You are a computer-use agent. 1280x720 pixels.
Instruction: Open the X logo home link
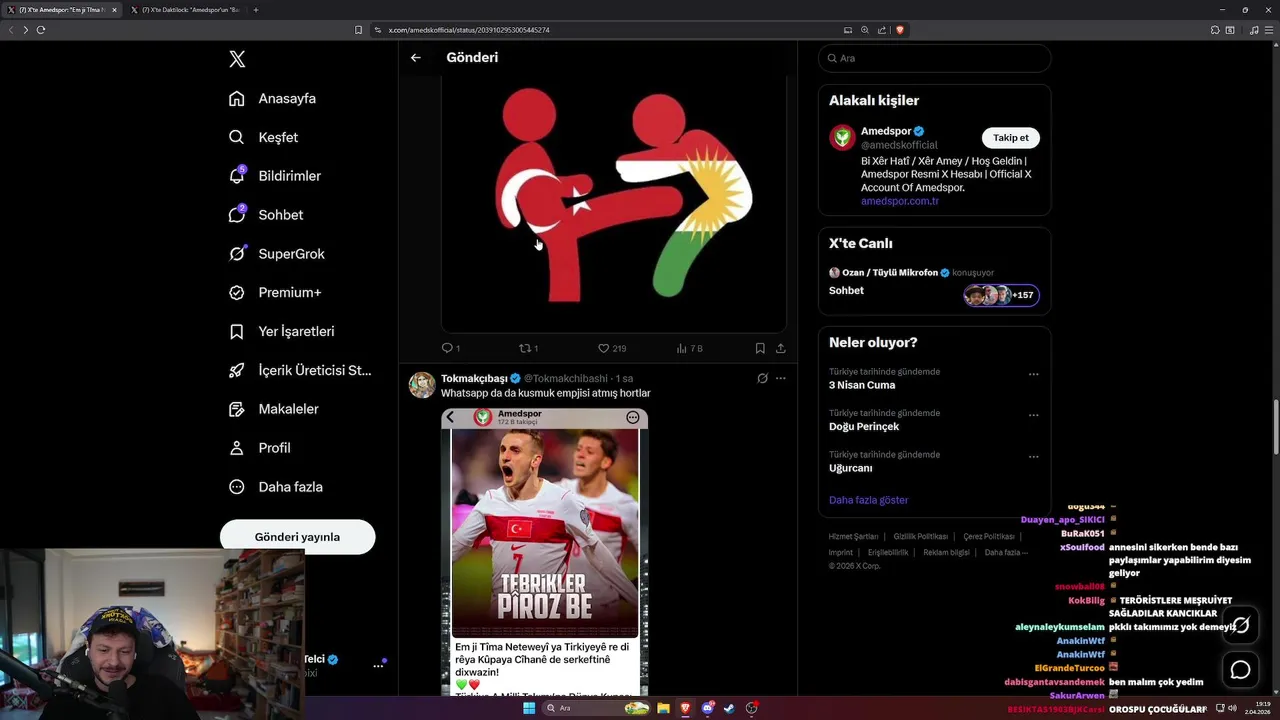click(x=237, y=59)
